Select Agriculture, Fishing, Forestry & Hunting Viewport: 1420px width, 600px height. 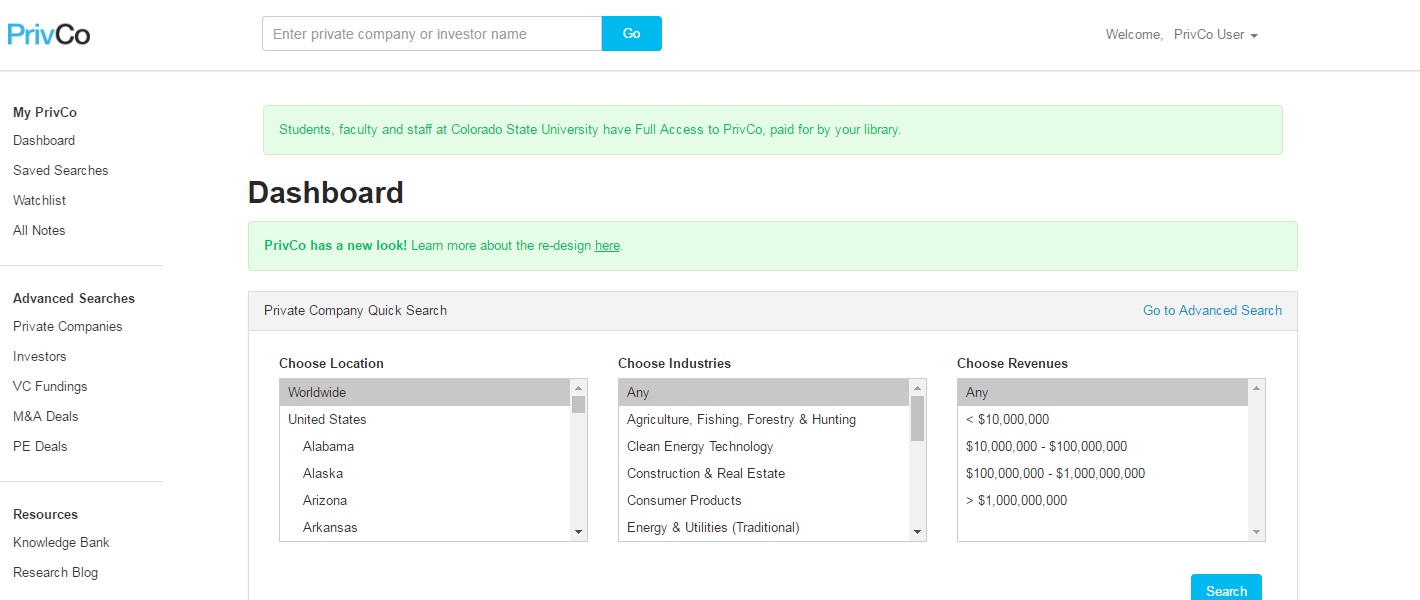[764, 419]
